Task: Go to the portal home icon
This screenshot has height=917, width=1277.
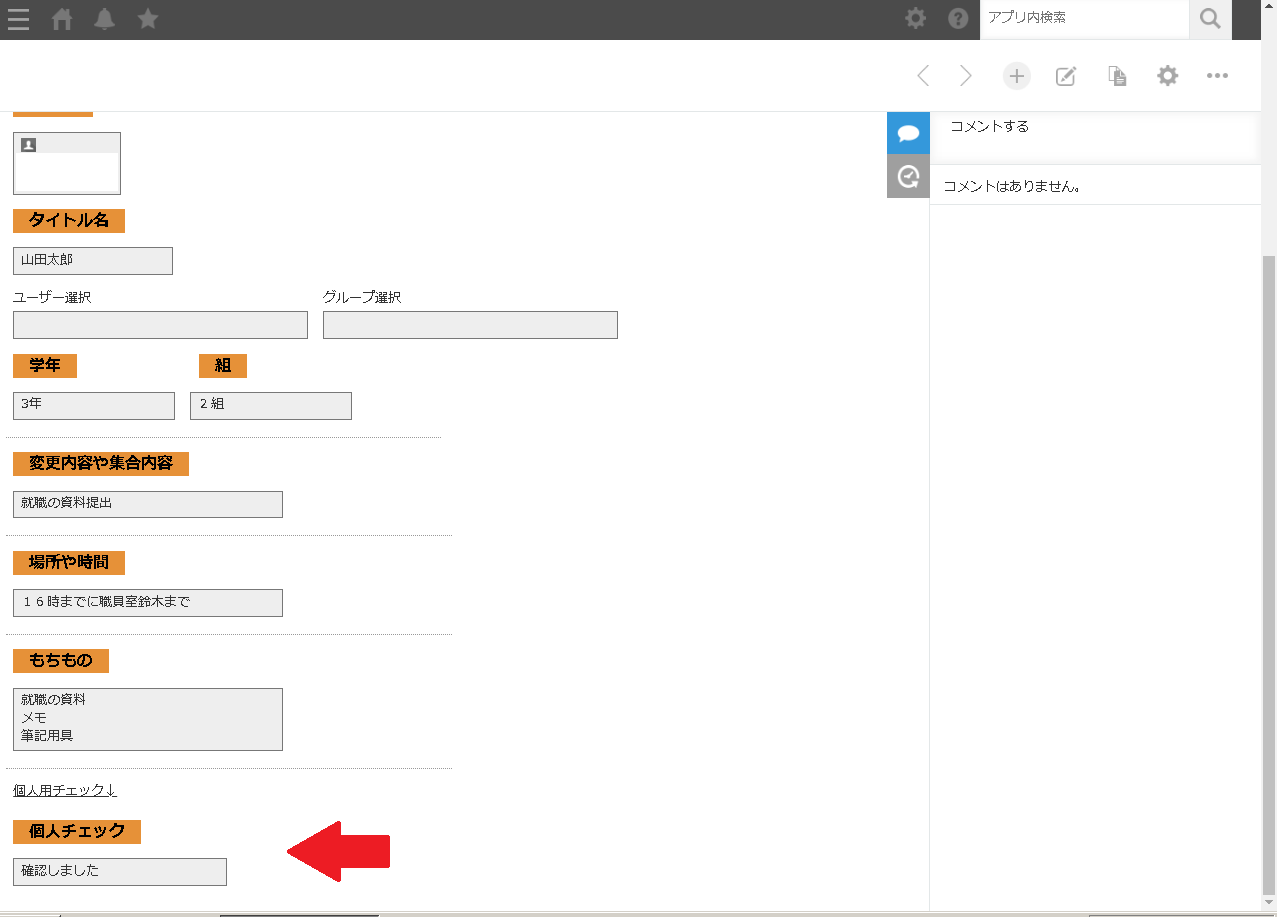Action: (62, 19)
